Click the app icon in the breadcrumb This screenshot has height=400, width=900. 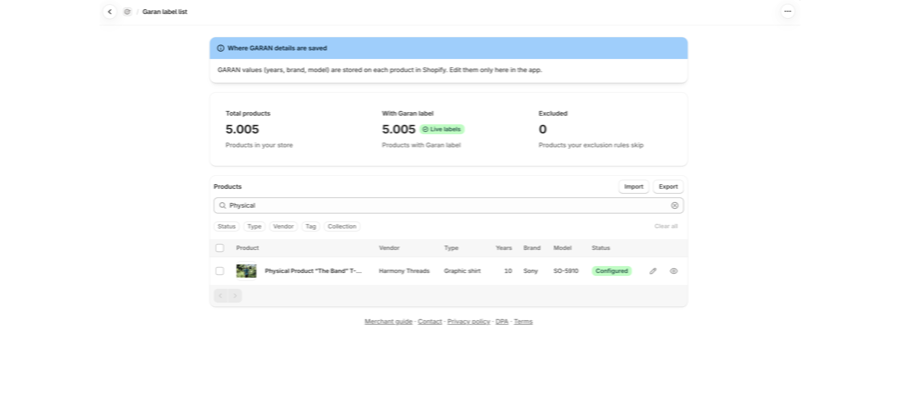[x=127, y=11]
